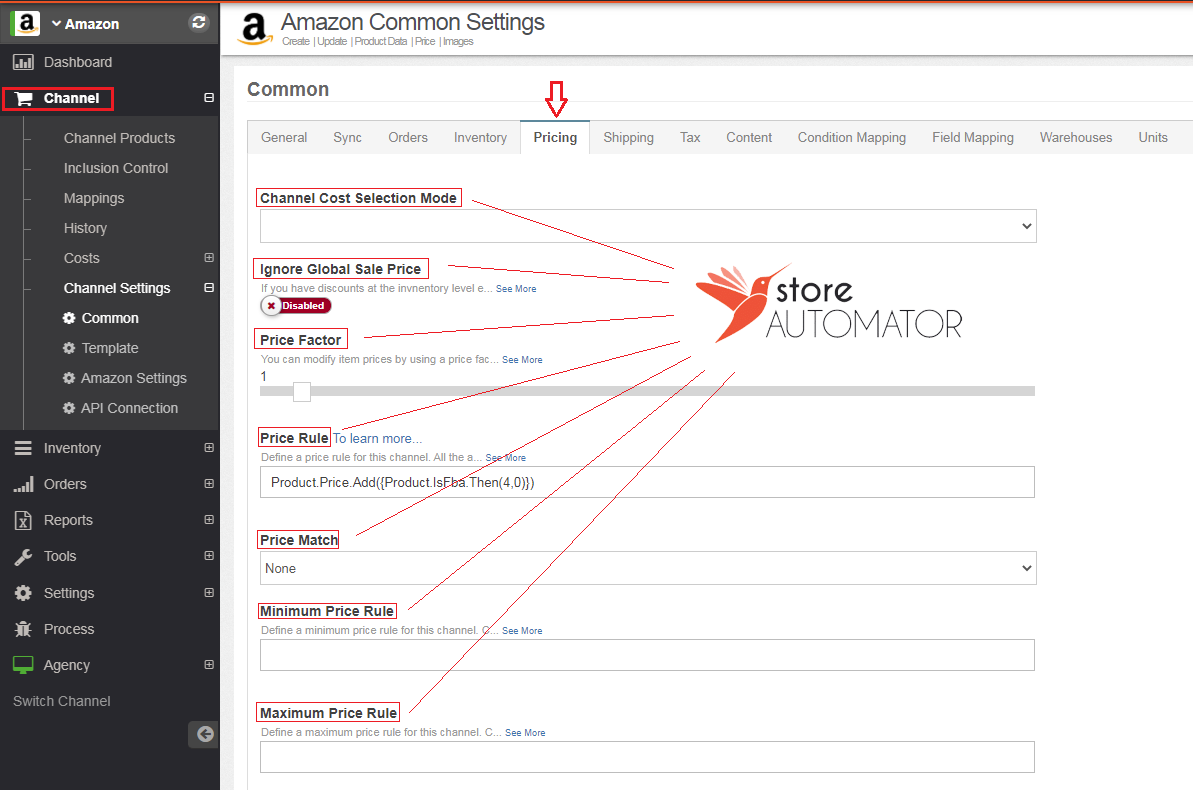Image resolution: width=1193 pixels, height=790 pixels.
Task: Click the Reports spreadsheet icon
Action: (24, 521)
